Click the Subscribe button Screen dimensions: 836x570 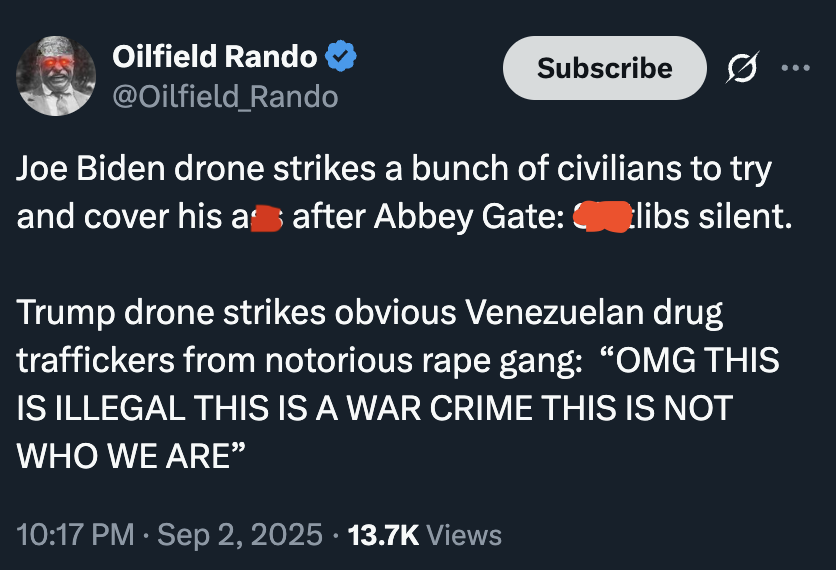604,68
